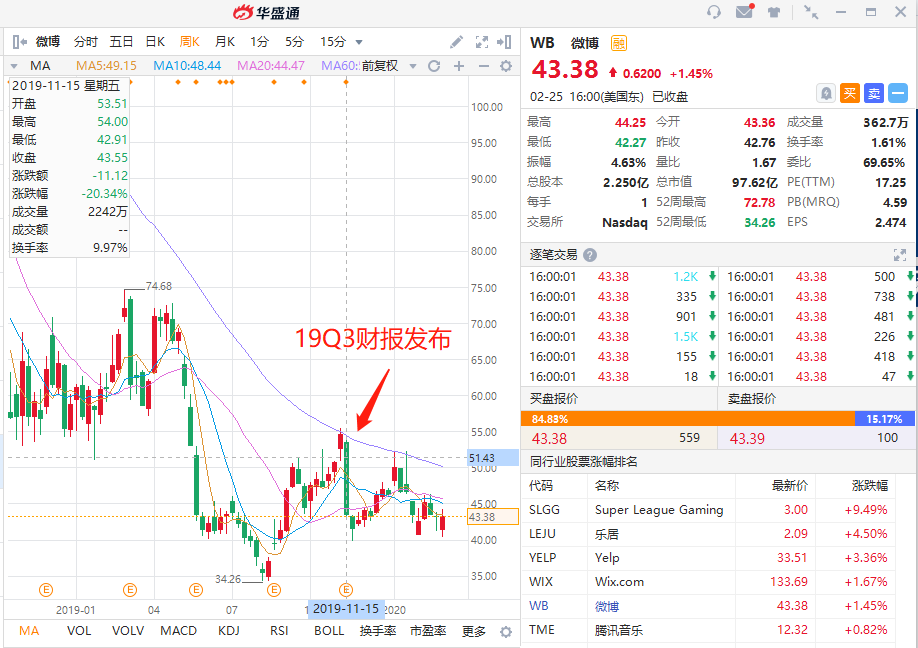Select RSI indicator
Viewport: 918px width, 648px height.
(x=279, y=630)
